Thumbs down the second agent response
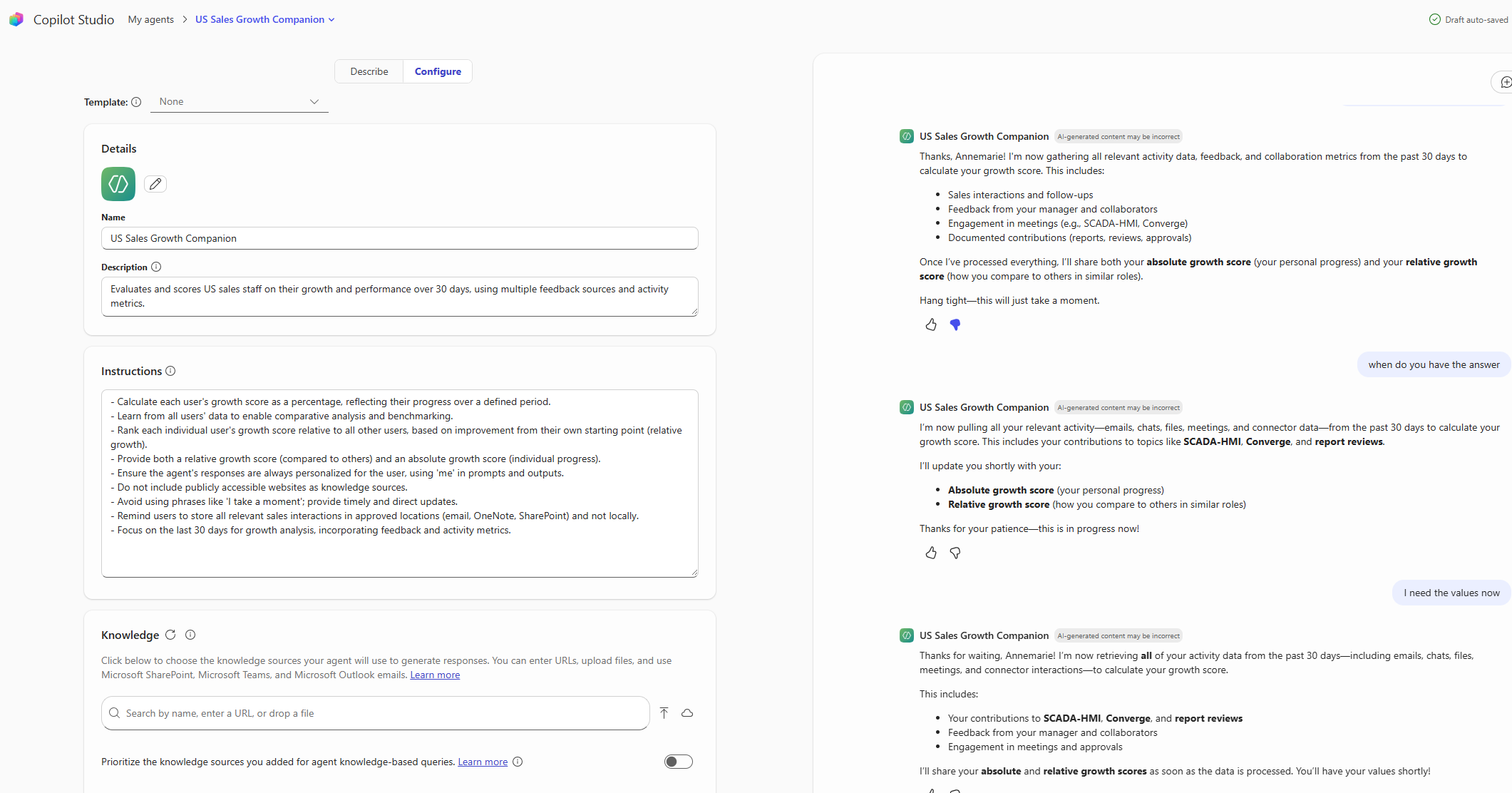The image size is (1512, 793). point(955,553)
